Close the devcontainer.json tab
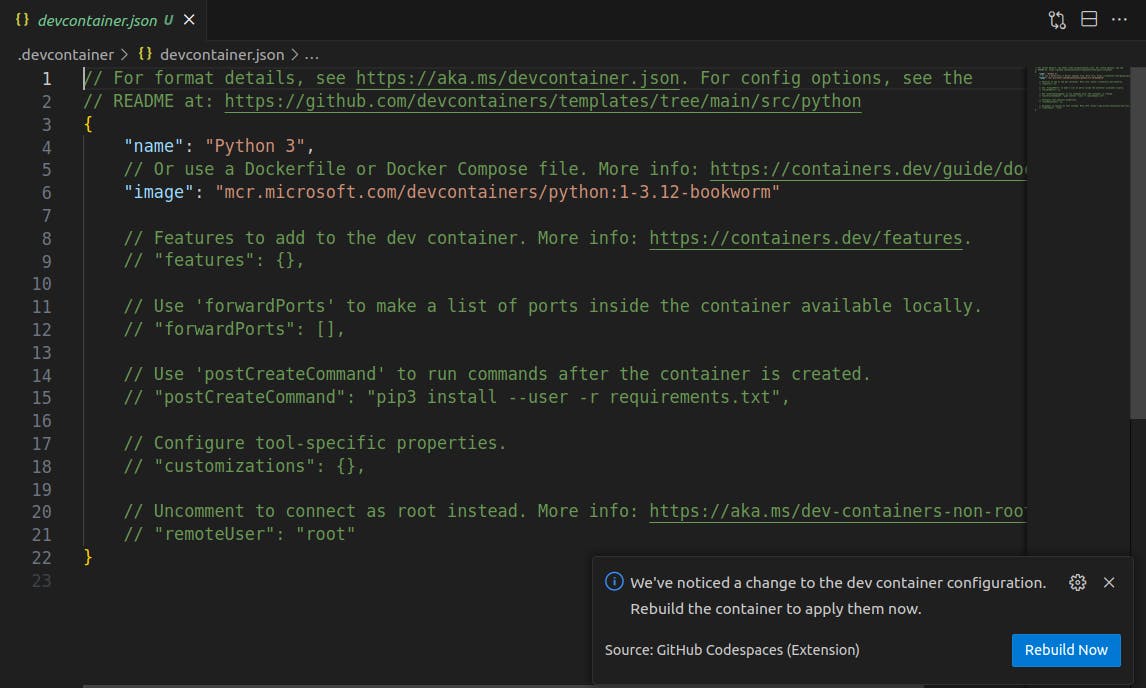The width and height of the screenshot is (1146, 688). pos(189,20)
